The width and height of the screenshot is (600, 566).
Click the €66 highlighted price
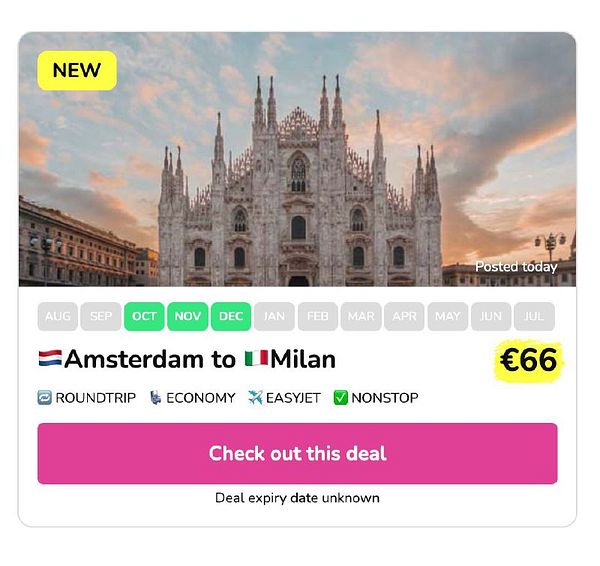528,360
